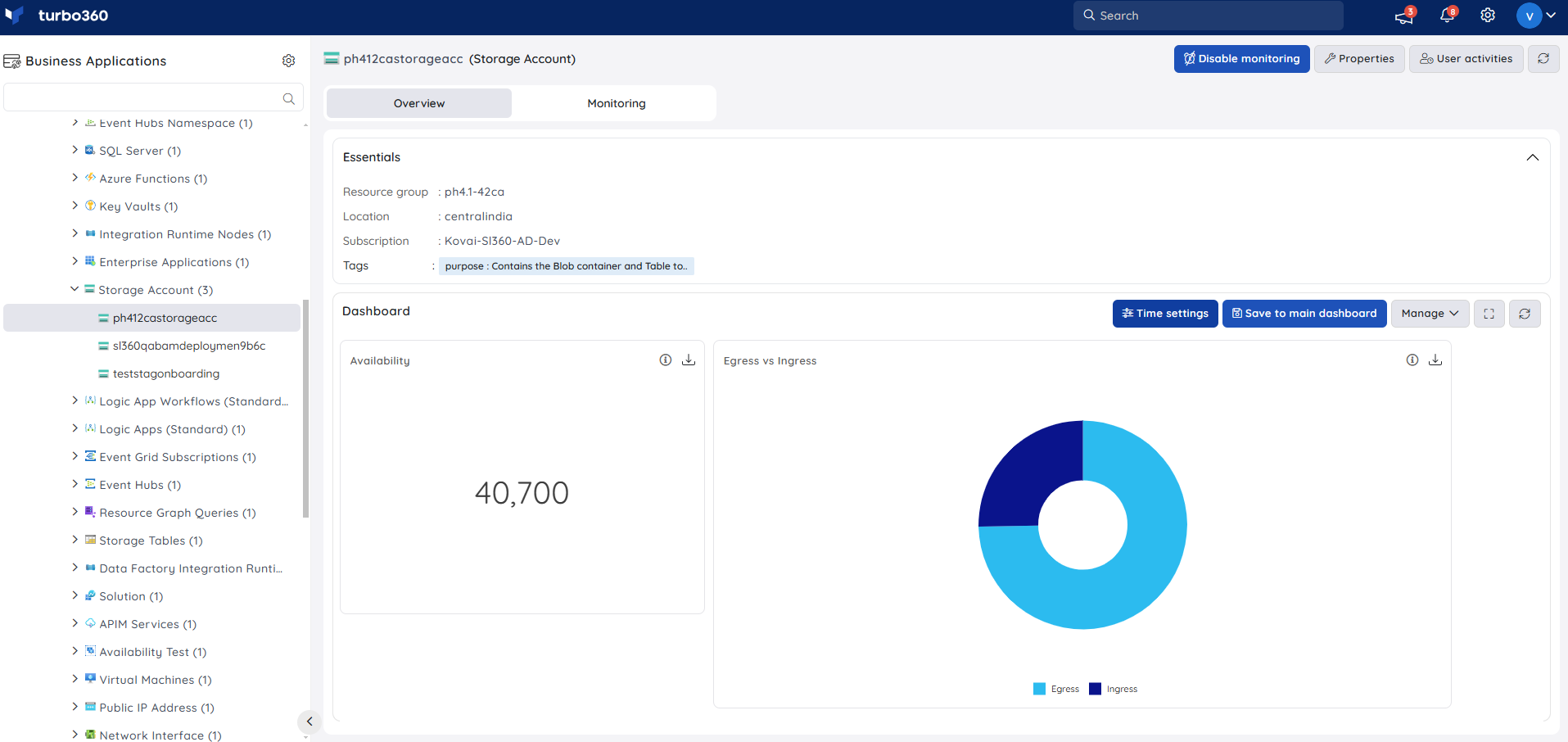The height and width of the screenshot is (742, 1568).
Task: Open the notifications bell icon
Action: [1448, 16]
